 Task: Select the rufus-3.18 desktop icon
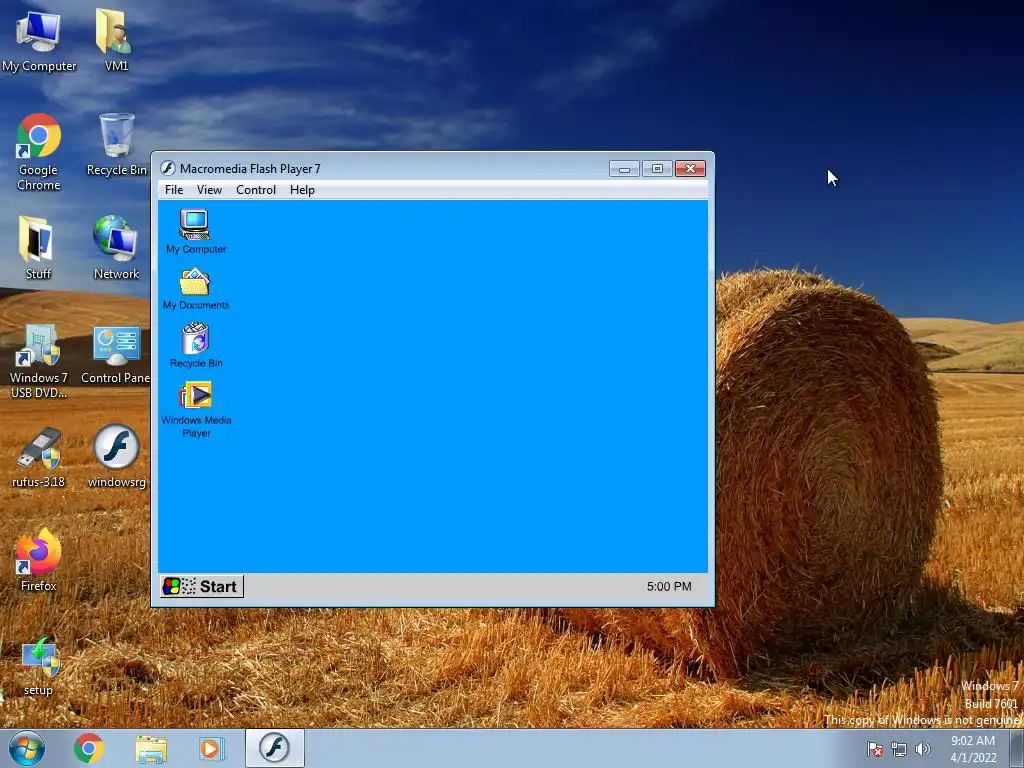[x=39, y=458]
